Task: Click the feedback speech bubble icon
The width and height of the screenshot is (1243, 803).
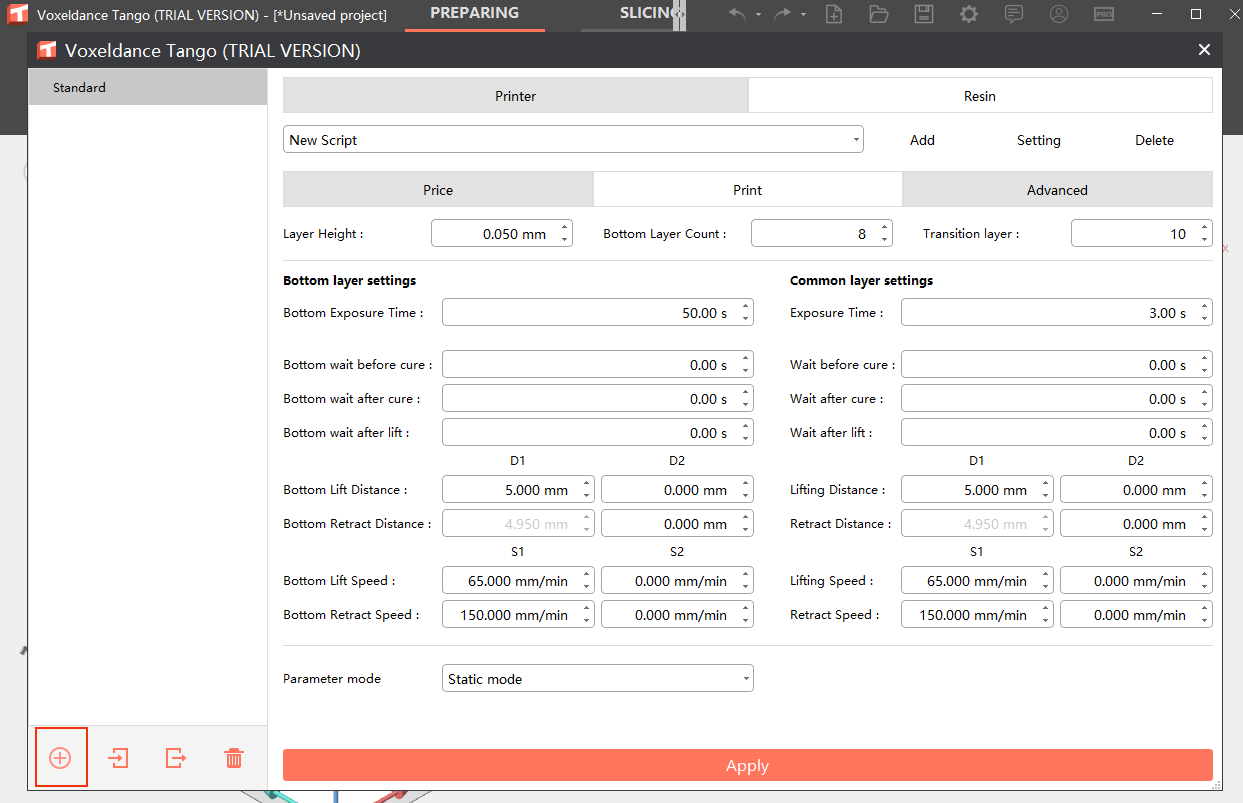Action: pos(1014,14)
